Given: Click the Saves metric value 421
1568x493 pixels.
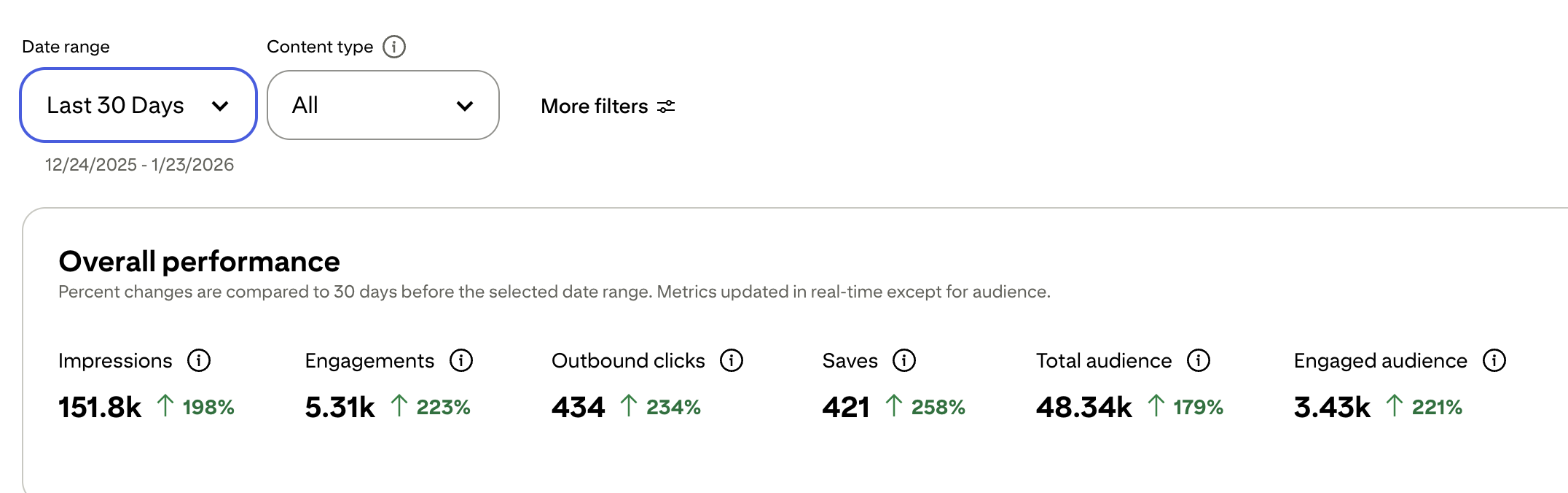Looking at the screenshot, I should click(x=846, y=407).
